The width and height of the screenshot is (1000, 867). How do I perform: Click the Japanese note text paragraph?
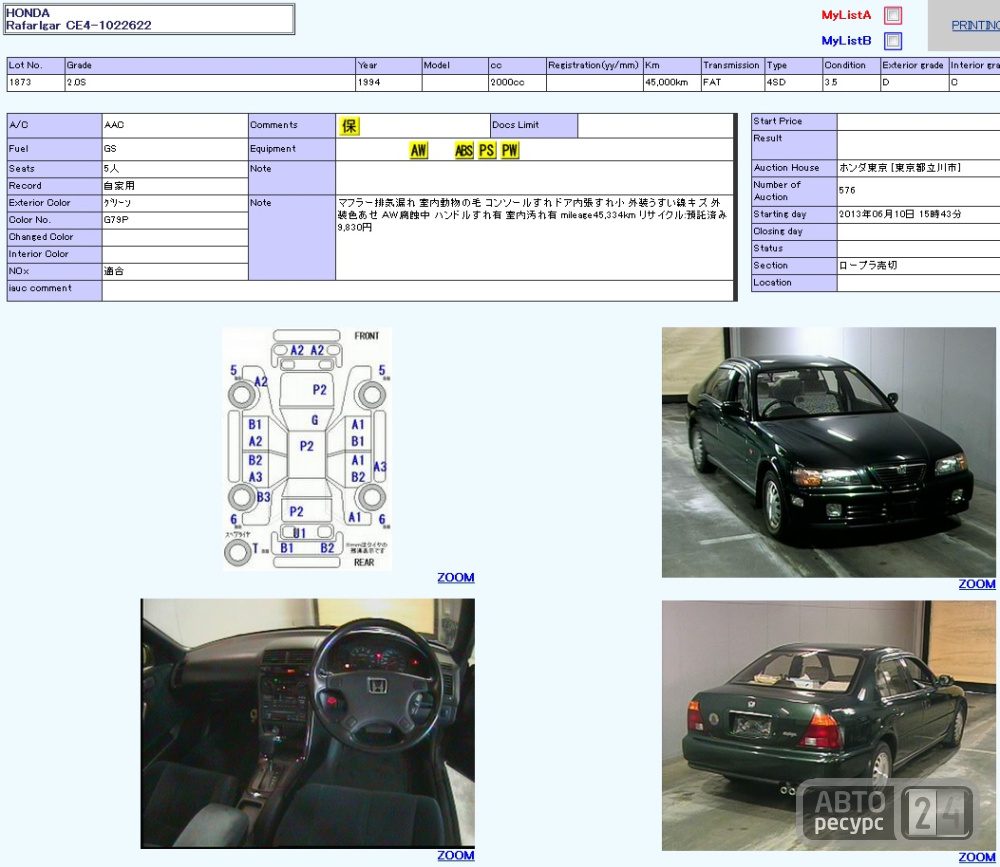click(x=532, y=214)
